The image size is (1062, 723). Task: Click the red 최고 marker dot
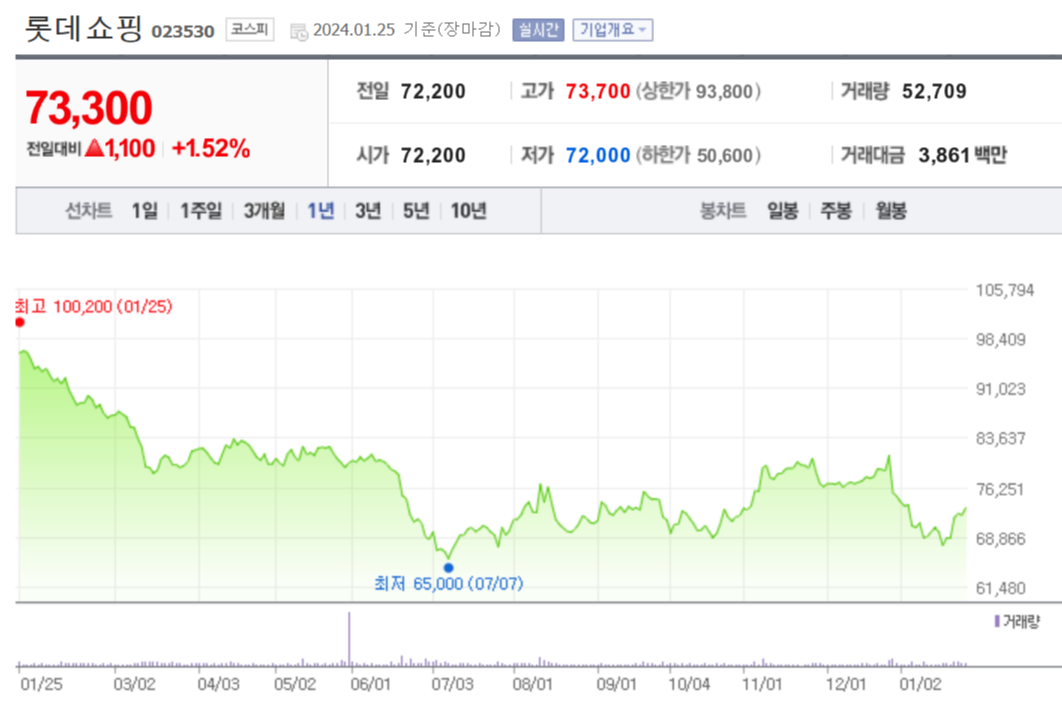20,322
